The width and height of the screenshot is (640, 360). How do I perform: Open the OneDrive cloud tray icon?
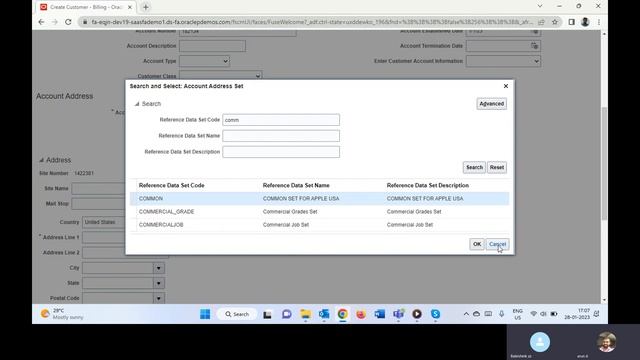pos(476,314)
